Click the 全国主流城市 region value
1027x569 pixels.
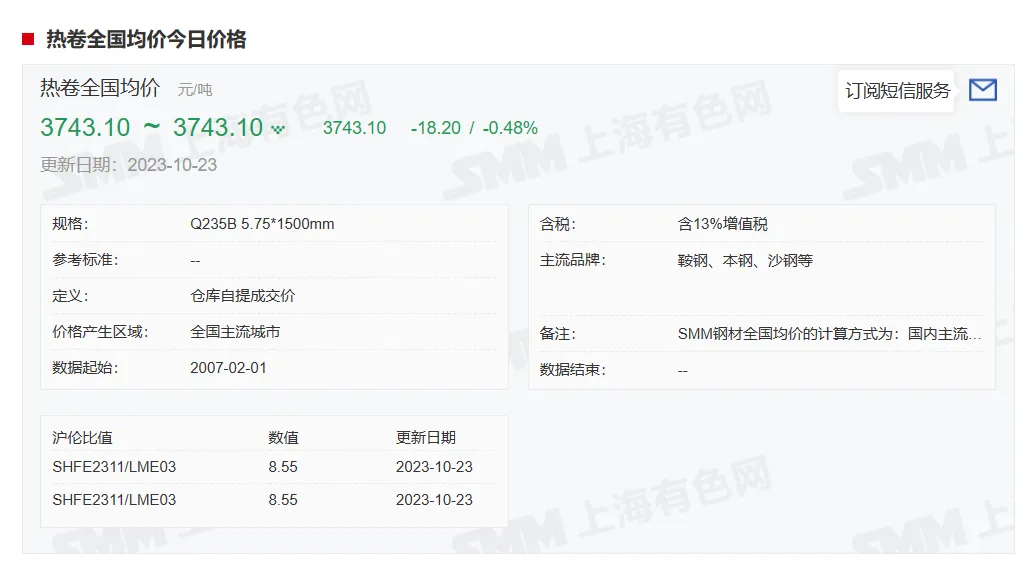pos(235,332)
